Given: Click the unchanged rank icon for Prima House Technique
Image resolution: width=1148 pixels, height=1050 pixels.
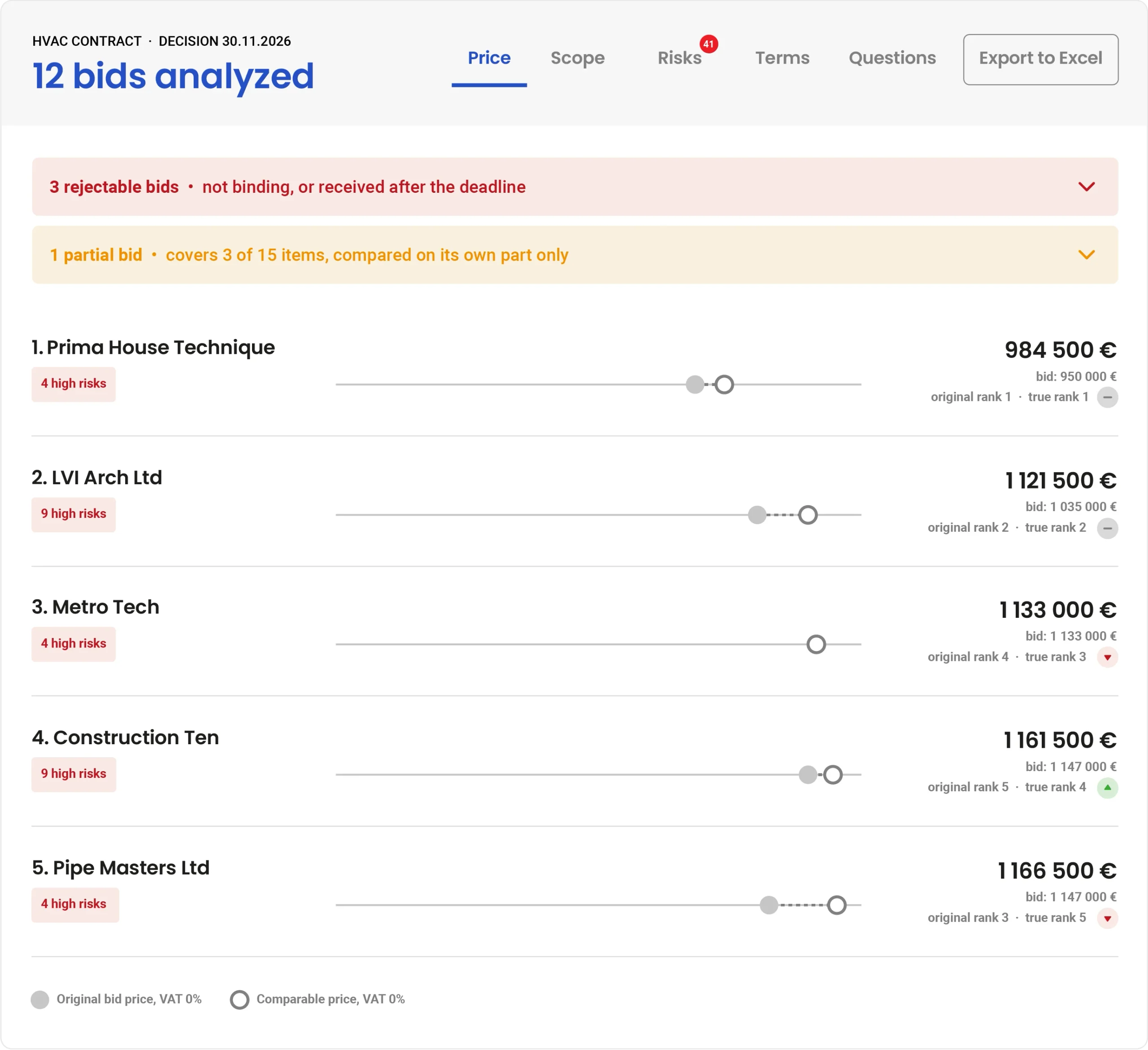Looking at the screenshot, I should coord(1107,397).
